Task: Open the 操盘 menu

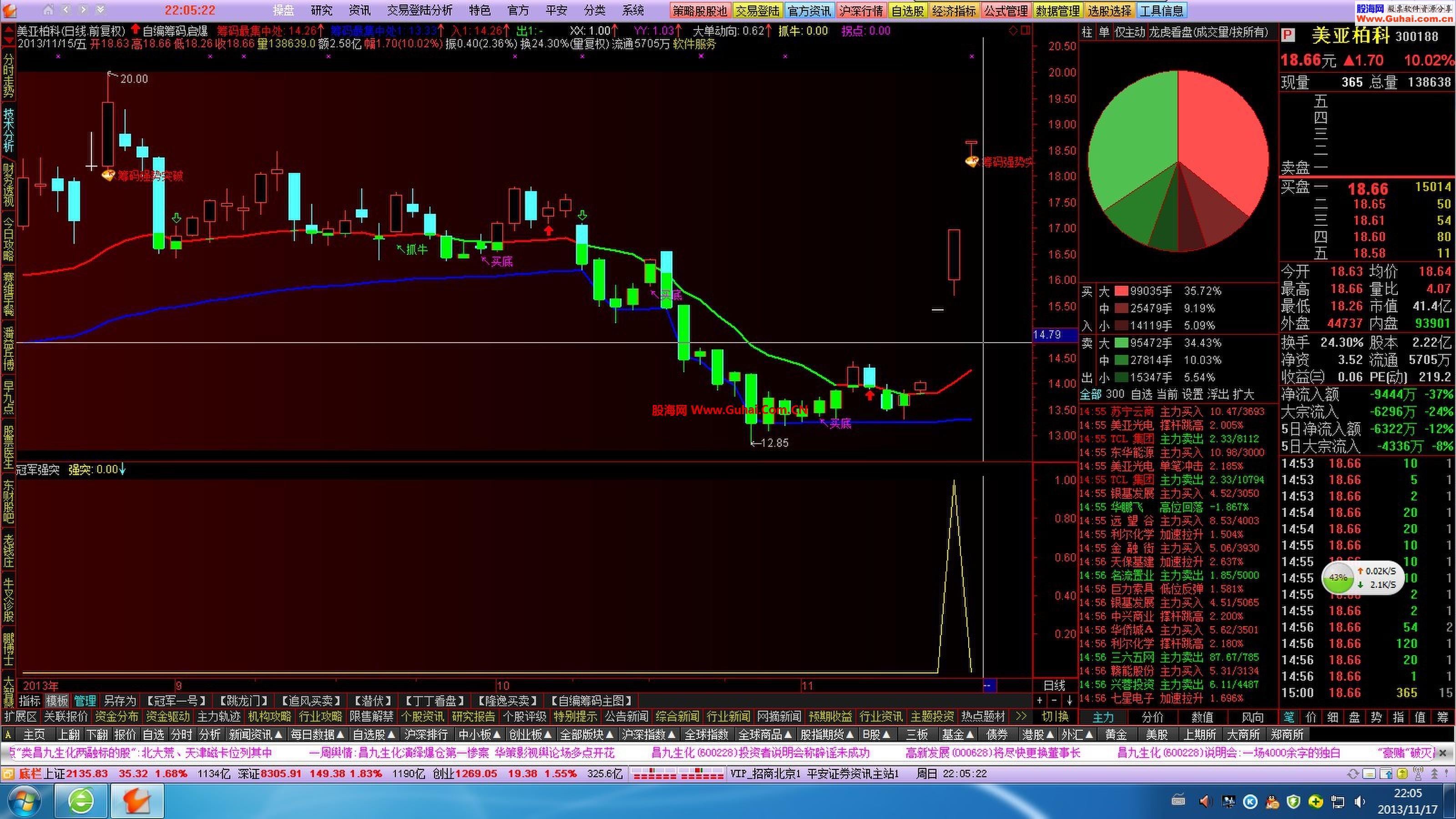Action: pos(283,10)
